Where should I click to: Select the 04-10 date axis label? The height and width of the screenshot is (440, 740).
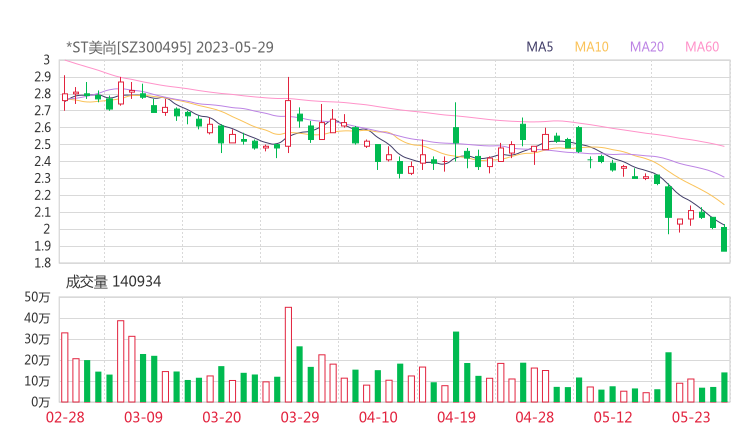click(377, 417)
